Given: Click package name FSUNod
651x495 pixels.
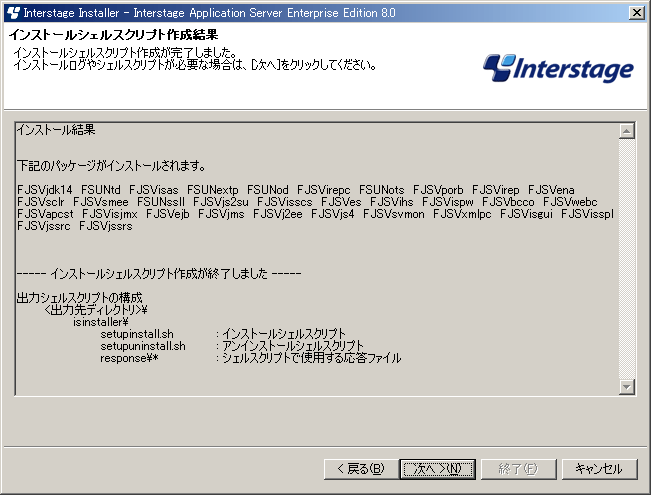Looking at the screenshot, I should (268, 190).
